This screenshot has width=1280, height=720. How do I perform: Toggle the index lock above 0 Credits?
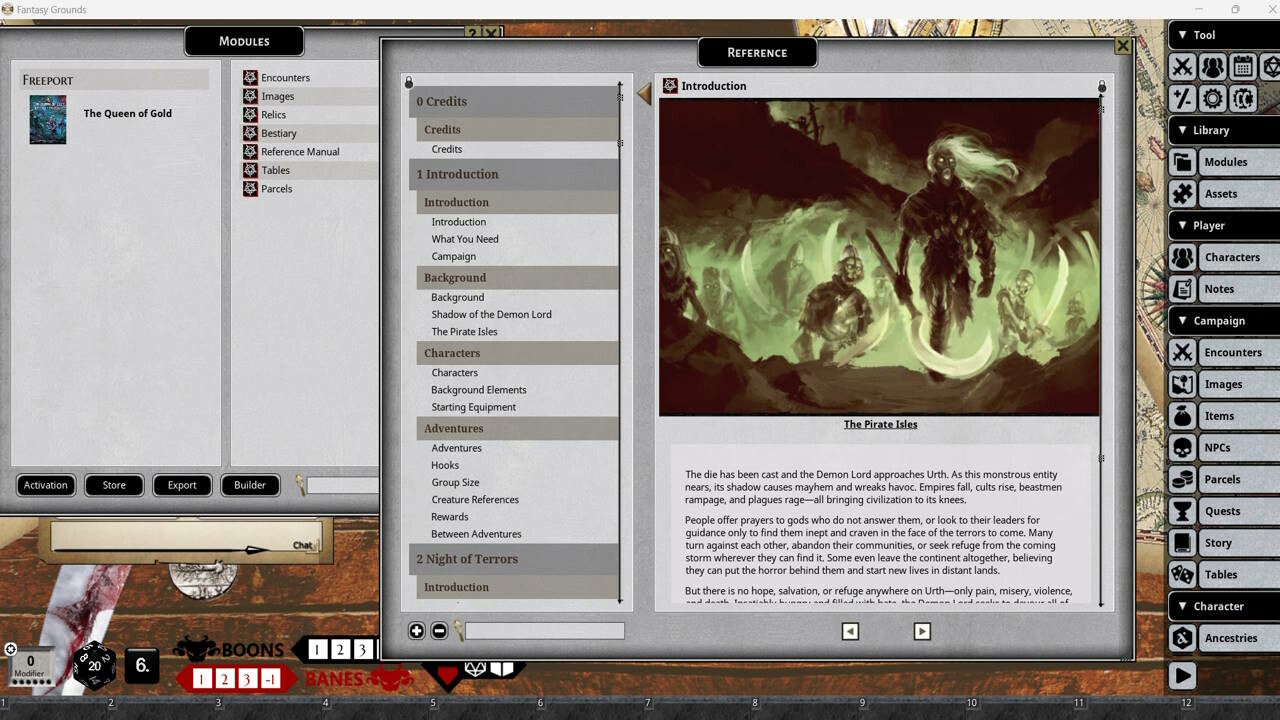(x=409, y=82)
